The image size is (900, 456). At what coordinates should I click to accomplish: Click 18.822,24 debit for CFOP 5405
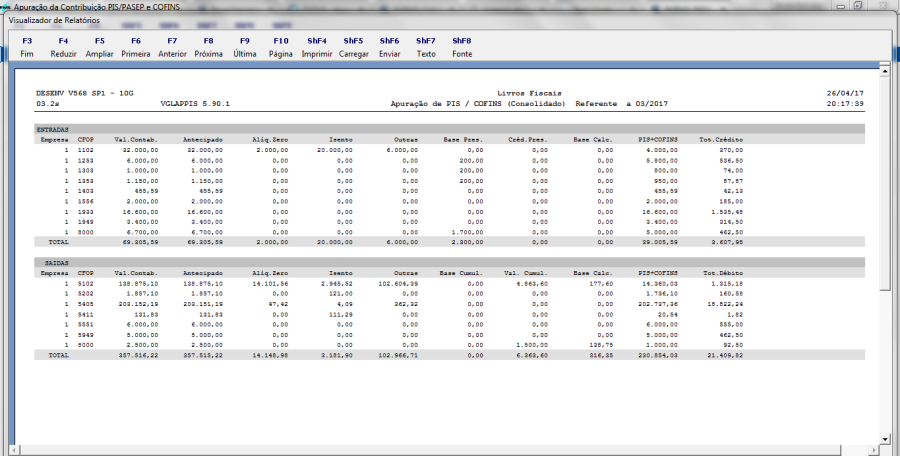725,304
